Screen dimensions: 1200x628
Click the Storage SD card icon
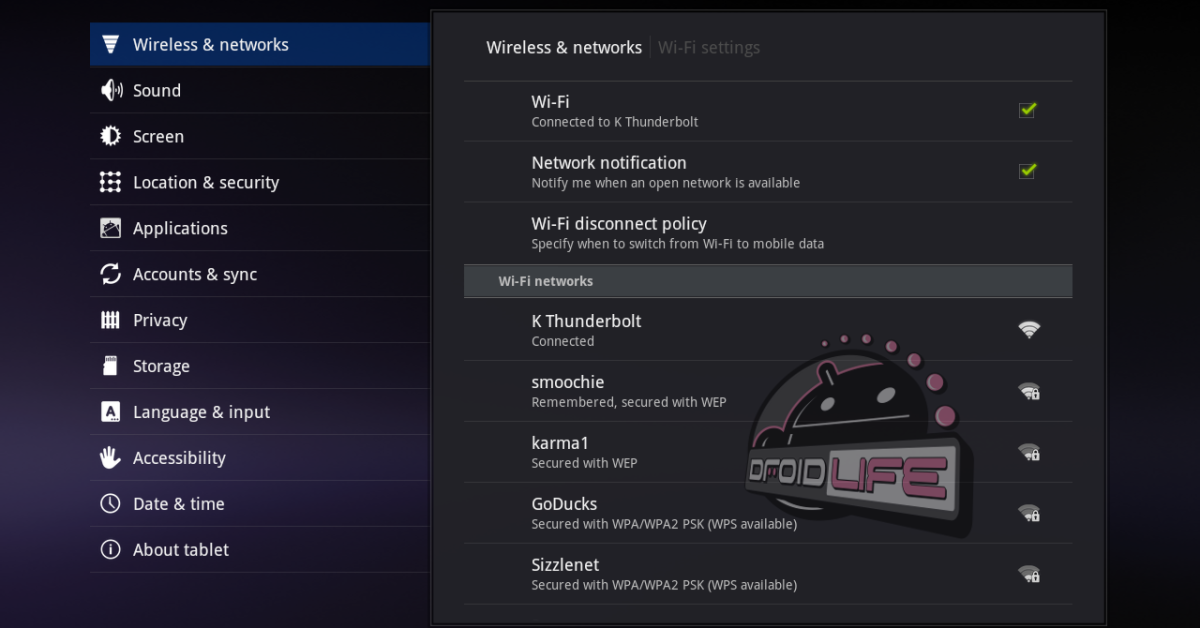111,367
